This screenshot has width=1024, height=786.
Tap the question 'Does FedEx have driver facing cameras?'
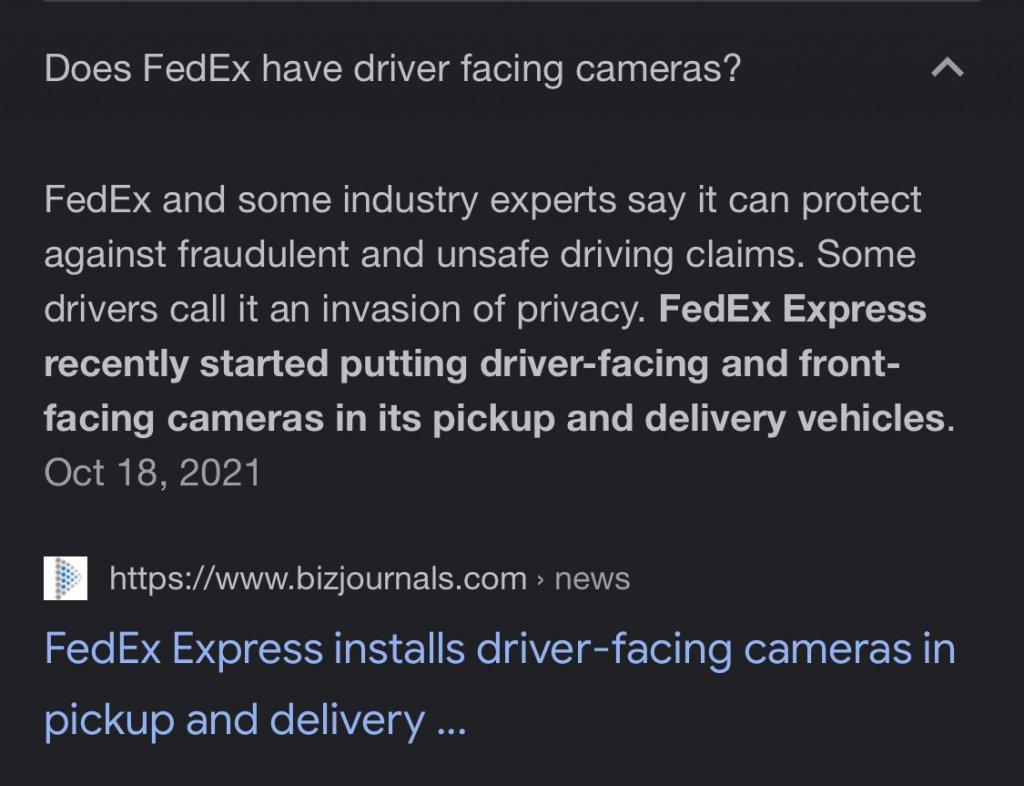(x=392, y=69)
